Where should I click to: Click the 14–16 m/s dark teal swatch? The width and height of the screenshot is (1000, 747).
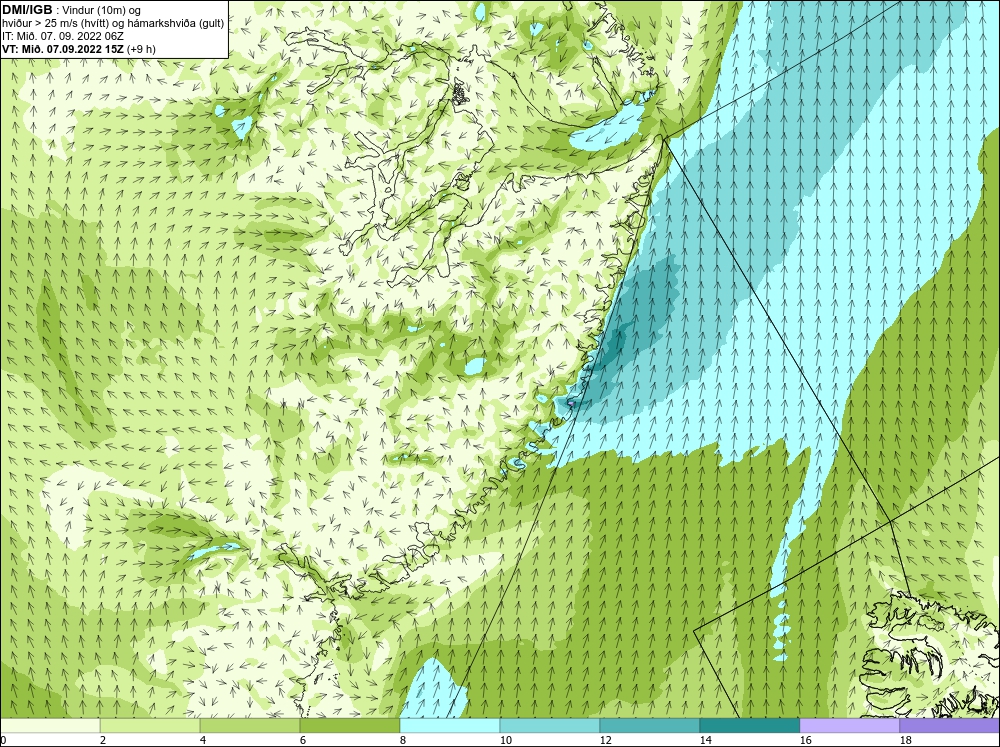749,725
